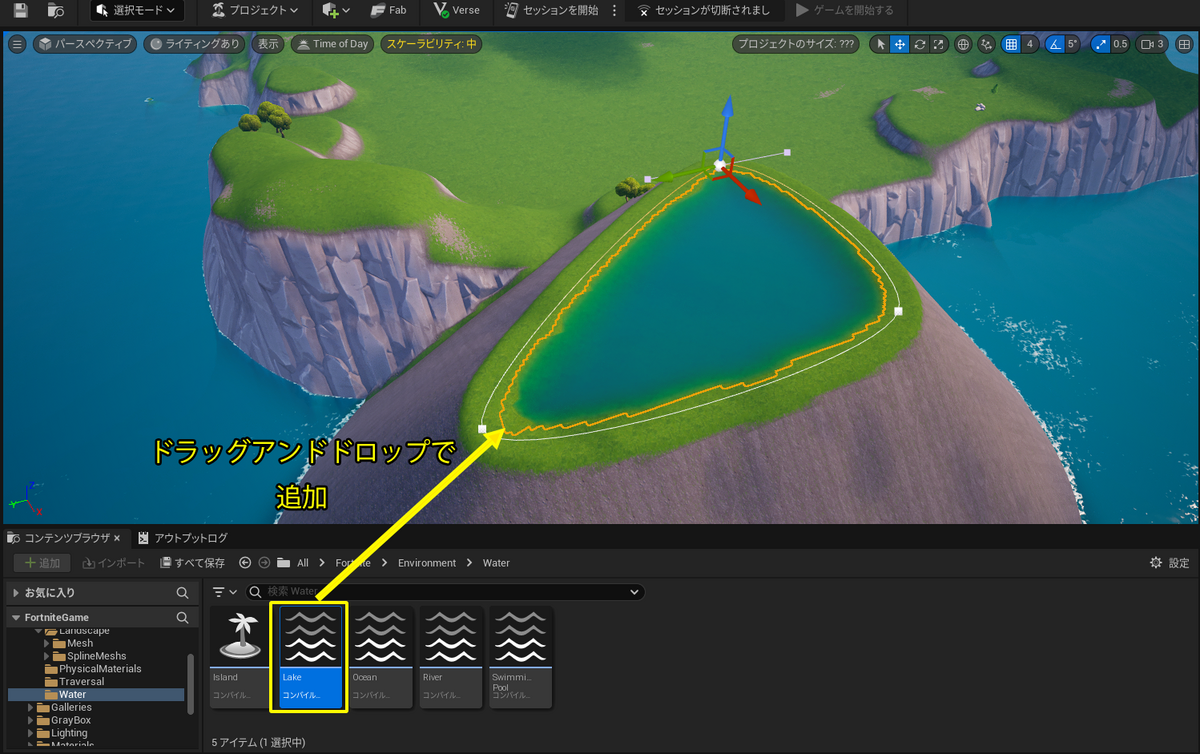Collapse the FortniteGame tree section
This screenshot has height=754, width=1200.
16,618
